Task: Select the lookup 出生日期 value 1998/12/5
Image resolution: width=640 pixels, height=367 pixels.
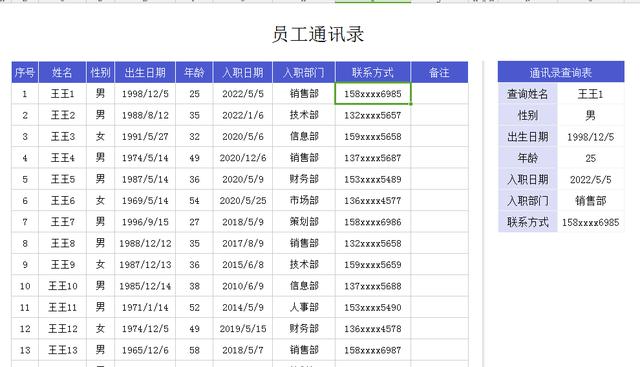Action: click(x=591, y=137)
